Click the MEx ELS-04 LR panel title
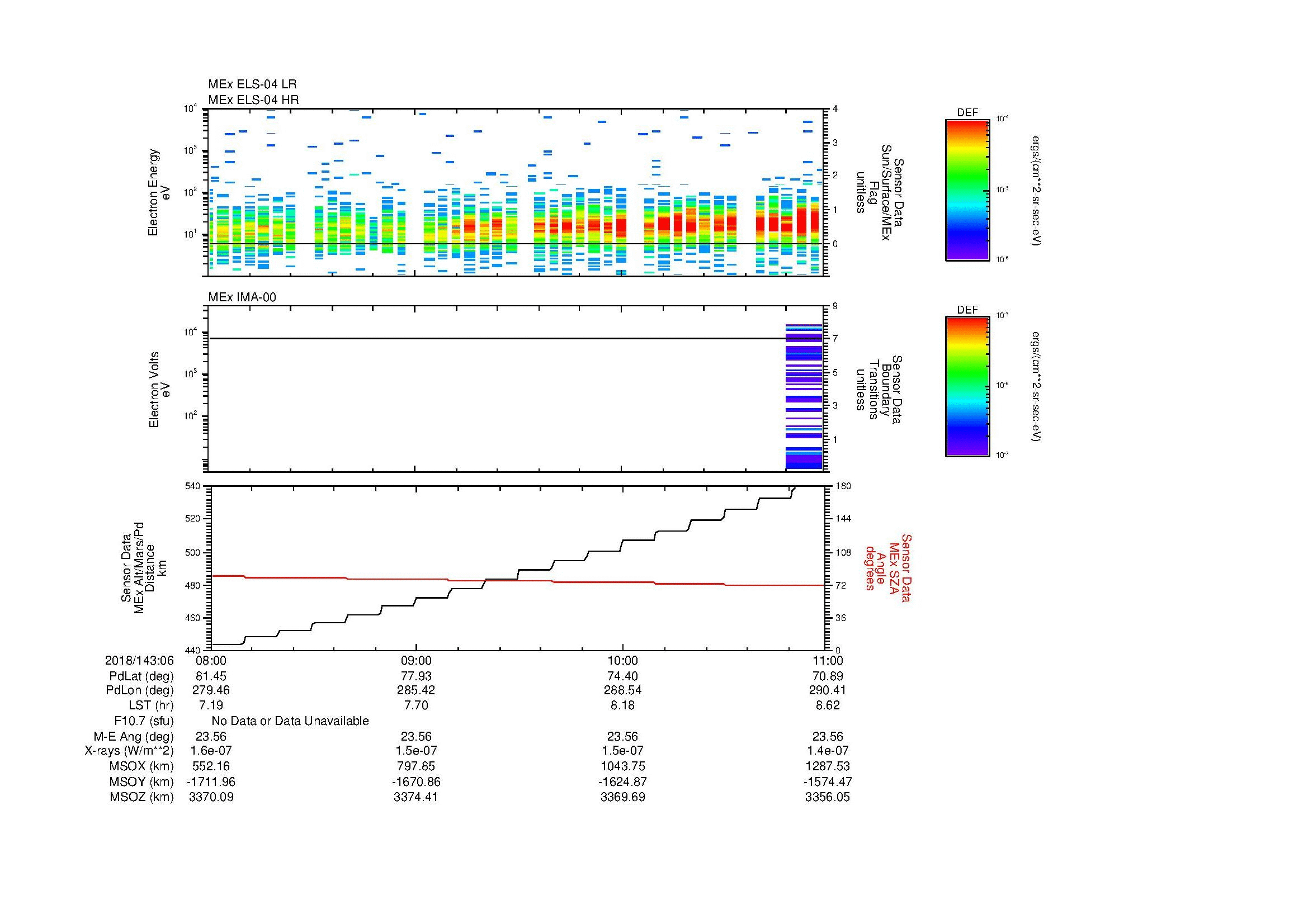Image resolution: width=1308 pixels, height=924 pixels. click(252, 84)
